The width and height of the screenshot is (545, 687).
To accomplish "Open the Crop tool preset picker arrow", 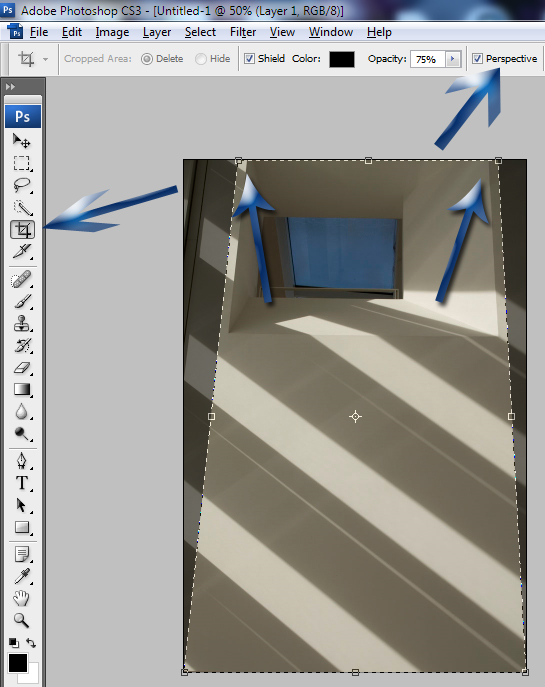I will (45, 59).
